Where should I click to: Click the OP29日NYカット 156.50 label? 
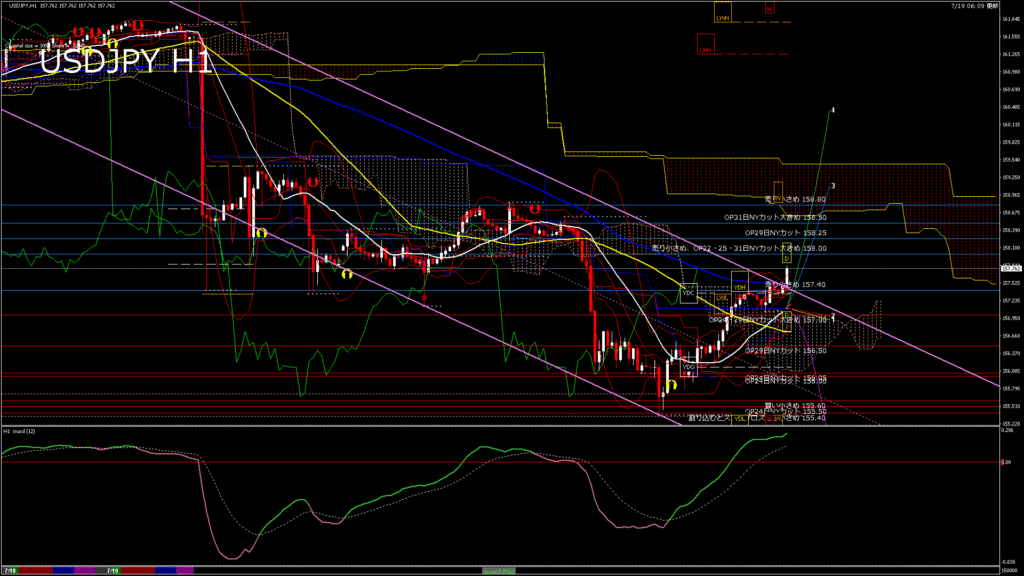[786, 351]
